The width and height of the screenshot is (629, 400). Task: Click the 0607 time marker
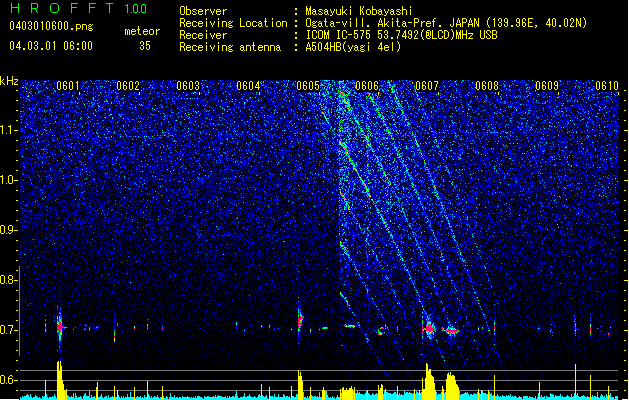427,86
